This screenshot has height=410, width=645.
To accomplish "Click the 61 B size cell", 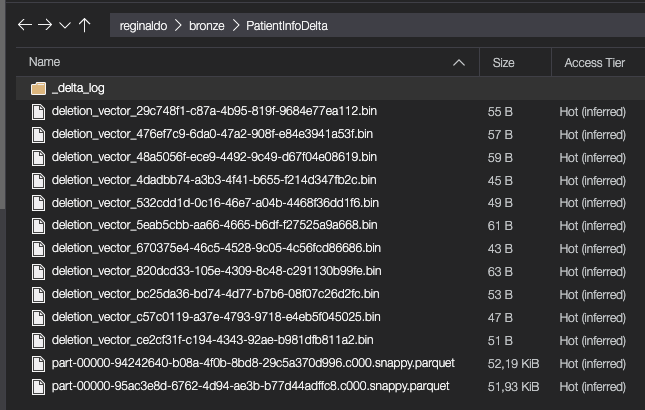I will (x=500, y=226).
